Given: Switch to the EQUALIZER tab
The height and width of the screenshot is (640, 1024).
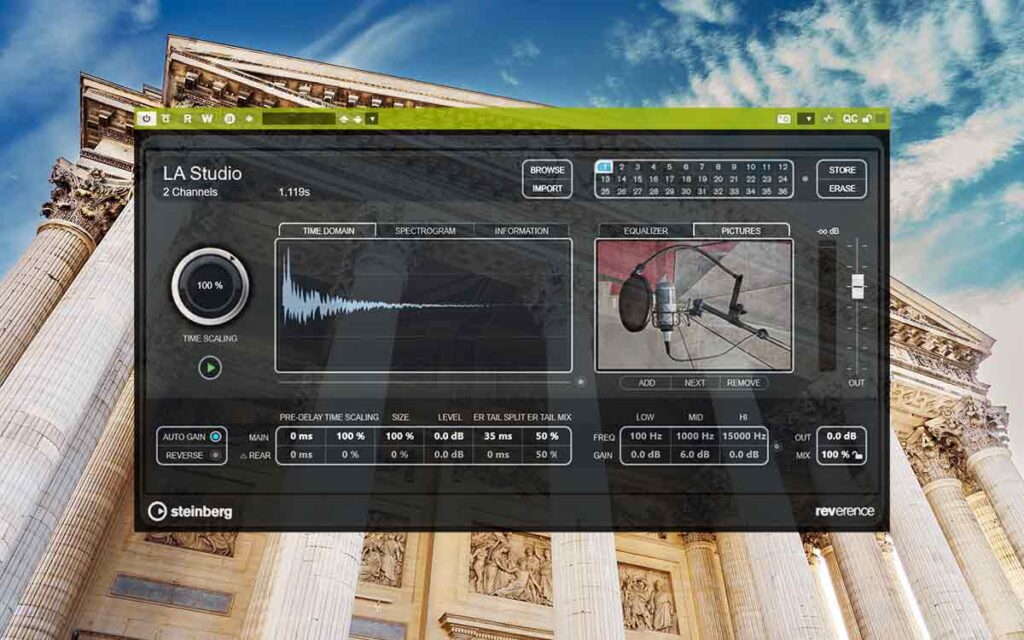Looking at the screenshot, I should coord(645,231).
